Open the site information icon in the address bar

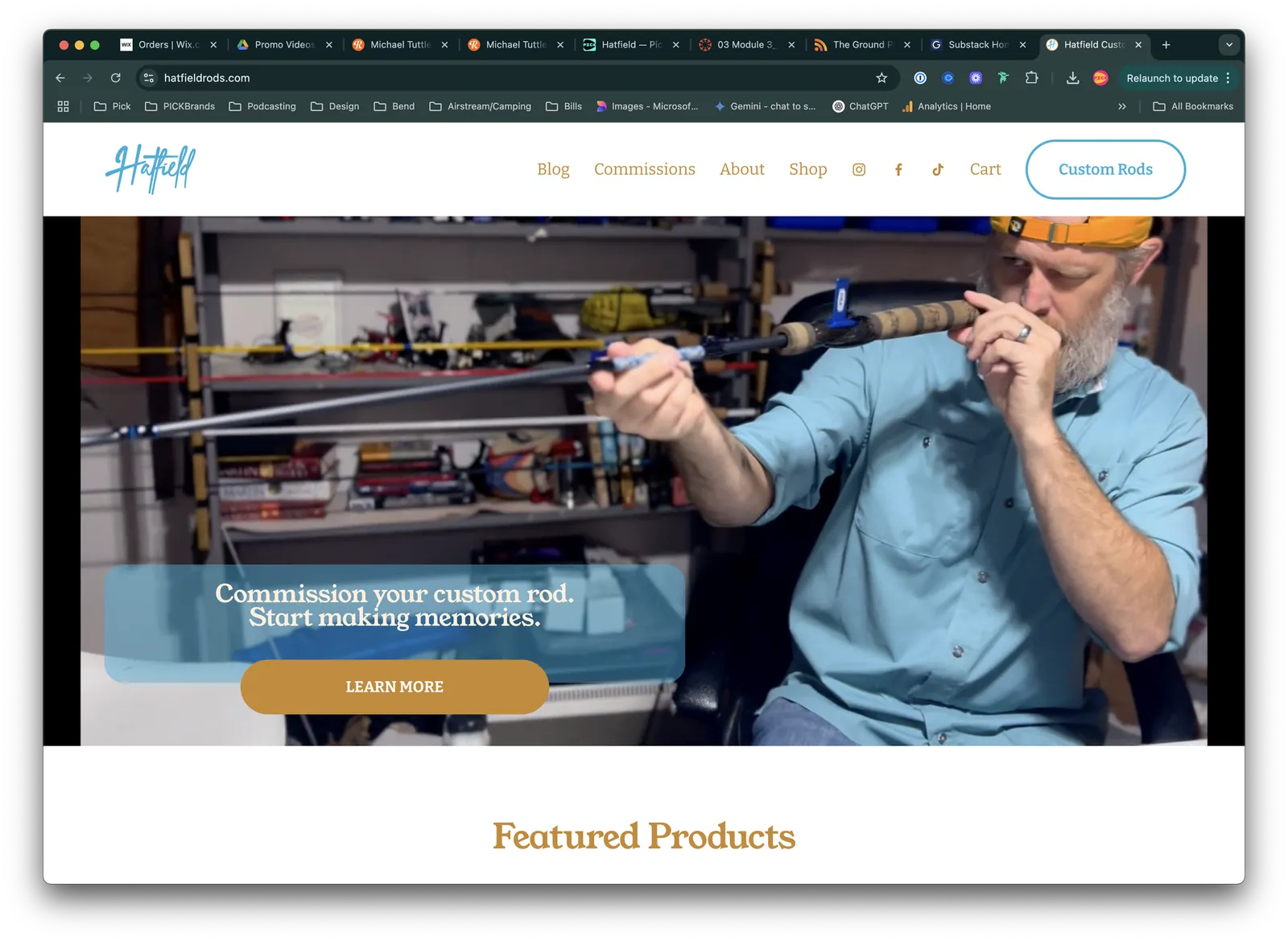pyautogui.click(x=148, y=78)
